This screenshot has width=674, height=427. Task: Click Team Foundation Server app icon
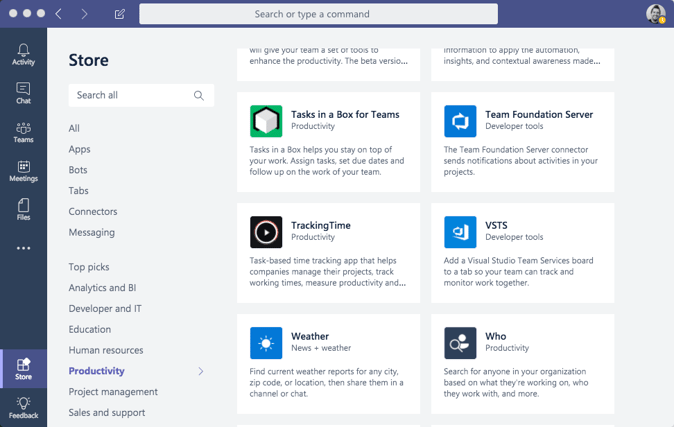(460, 121)
